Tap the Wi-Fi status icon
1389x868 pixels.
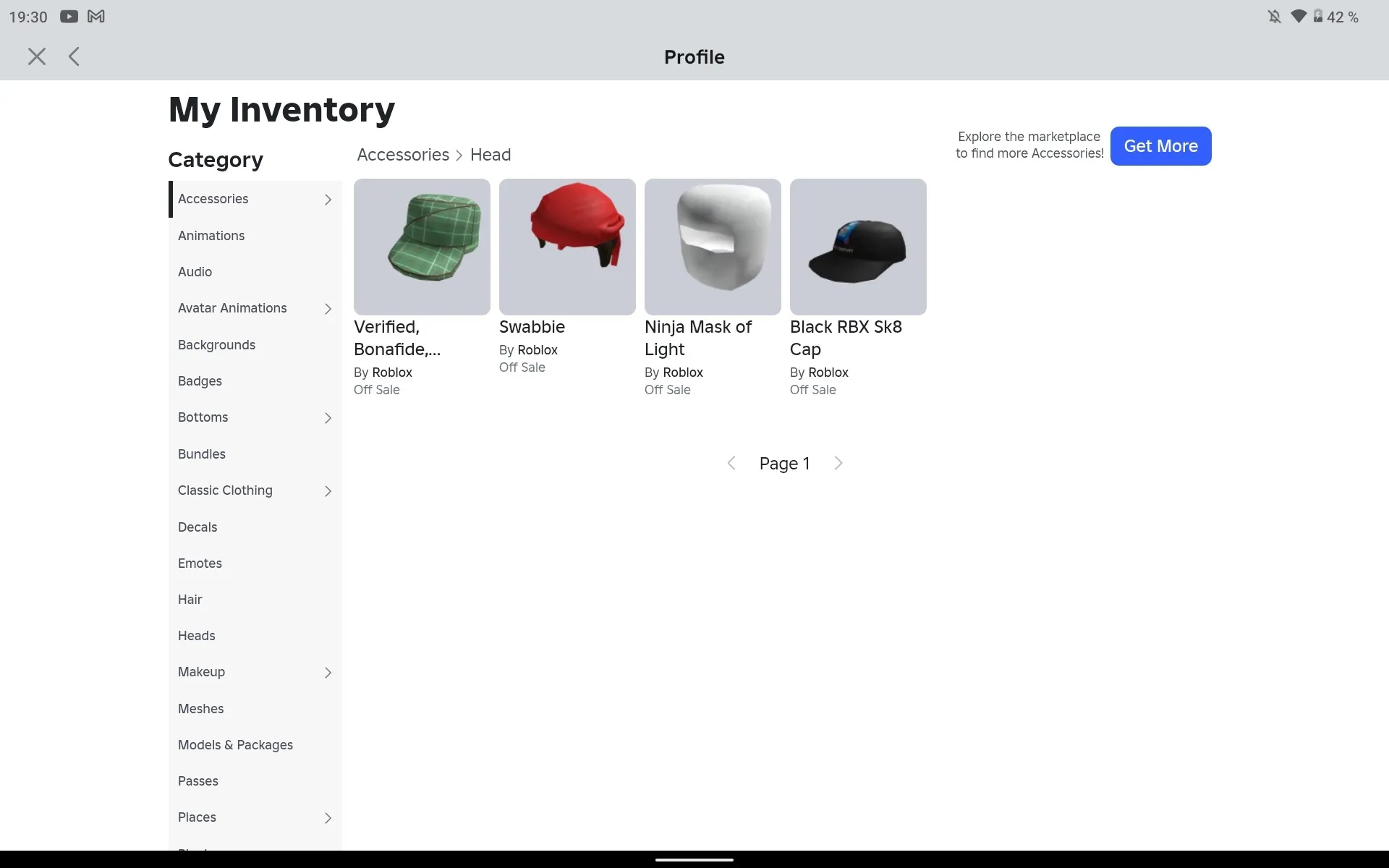pos(1299,17)
